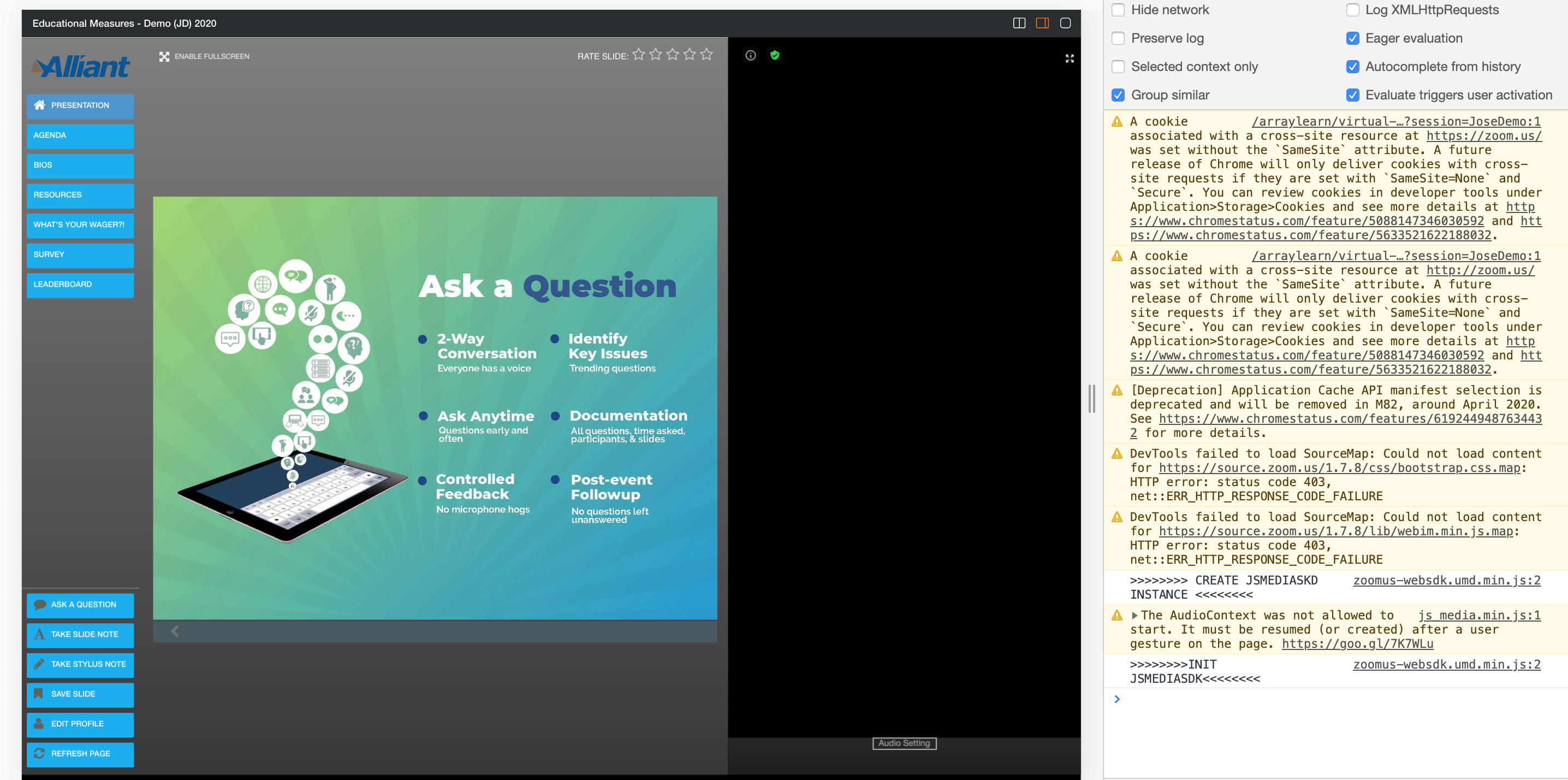This screenshot has height=780, width=1568.
Task: Click the Enable Fullscreen icon
Action: tap(164, 57)
